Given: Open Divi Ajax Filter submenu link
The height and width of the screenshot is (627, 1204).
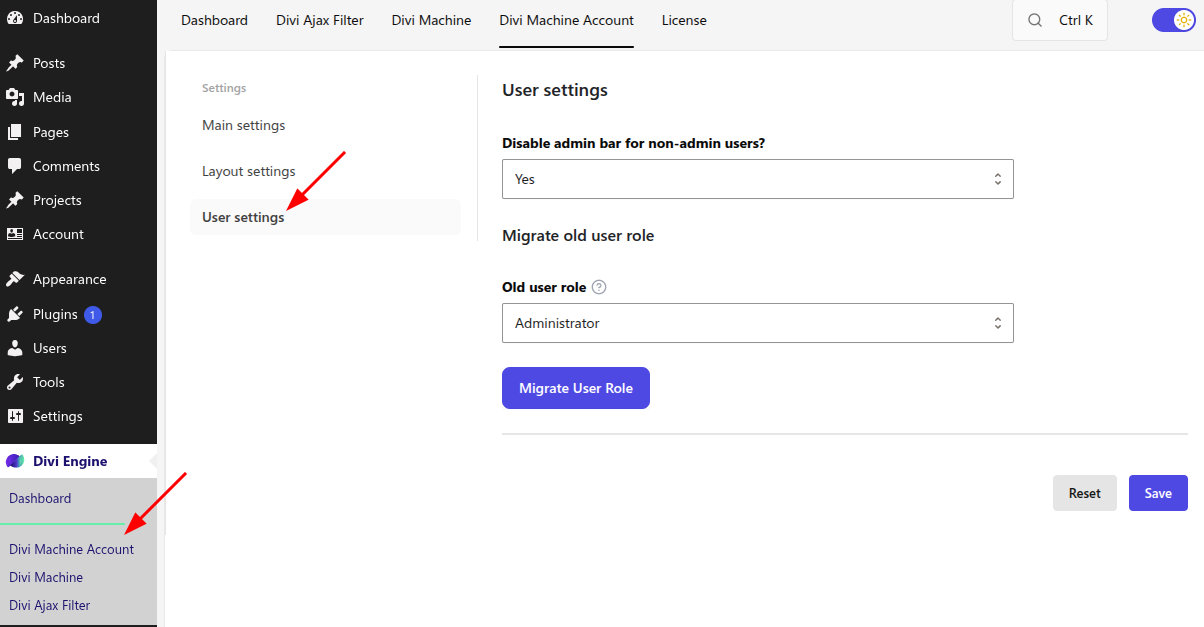Looking at the screenshot, I should (49, 605).
